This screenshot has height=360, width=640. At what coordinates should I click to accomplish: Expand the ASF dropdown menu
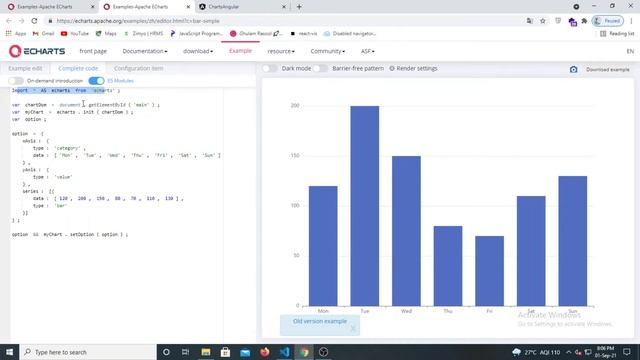click(367, 51)
